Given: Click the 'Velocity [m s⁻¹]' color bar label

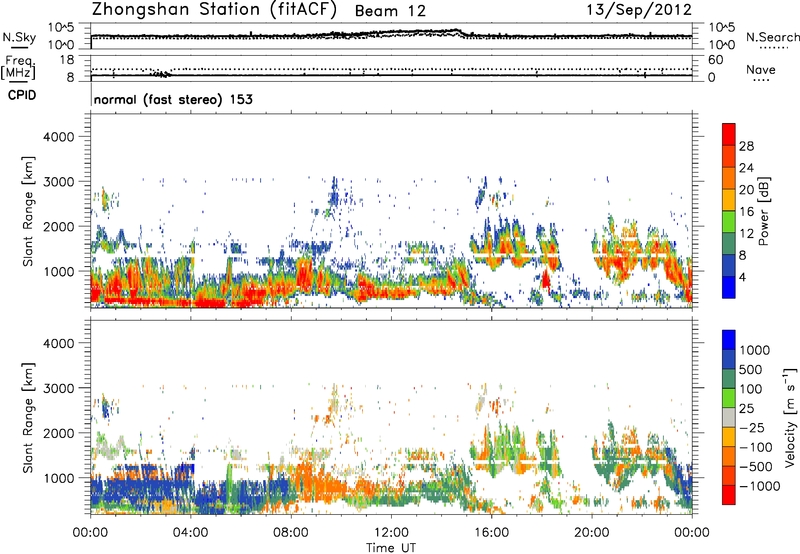Looking at the screenshot, I should tap(790, 417).
